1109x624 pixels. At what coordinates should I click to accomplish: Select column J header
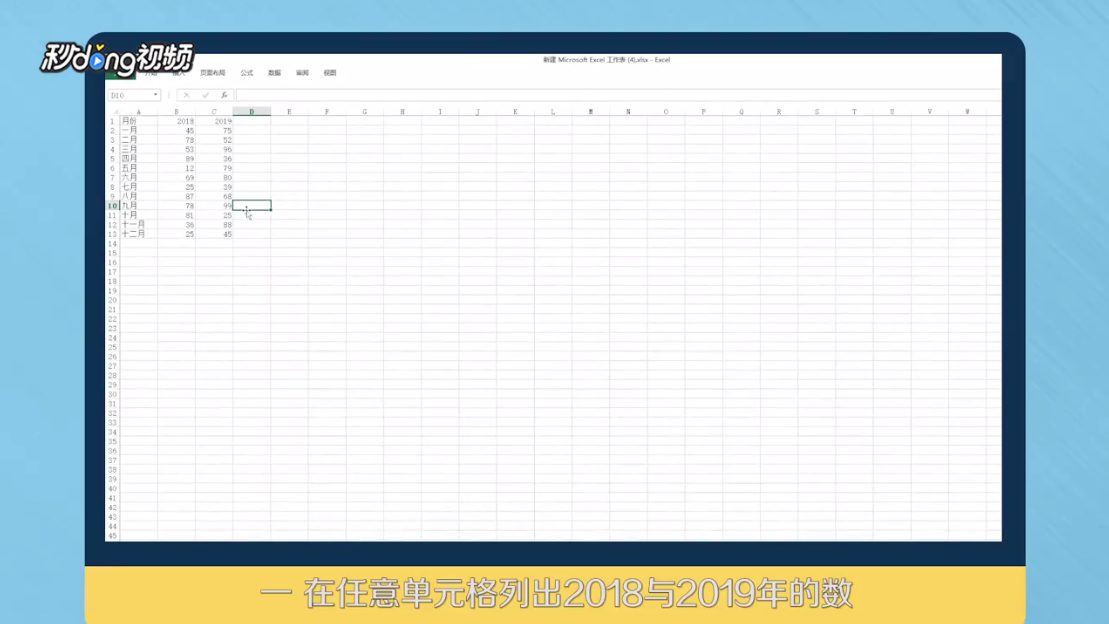[477, 112]
